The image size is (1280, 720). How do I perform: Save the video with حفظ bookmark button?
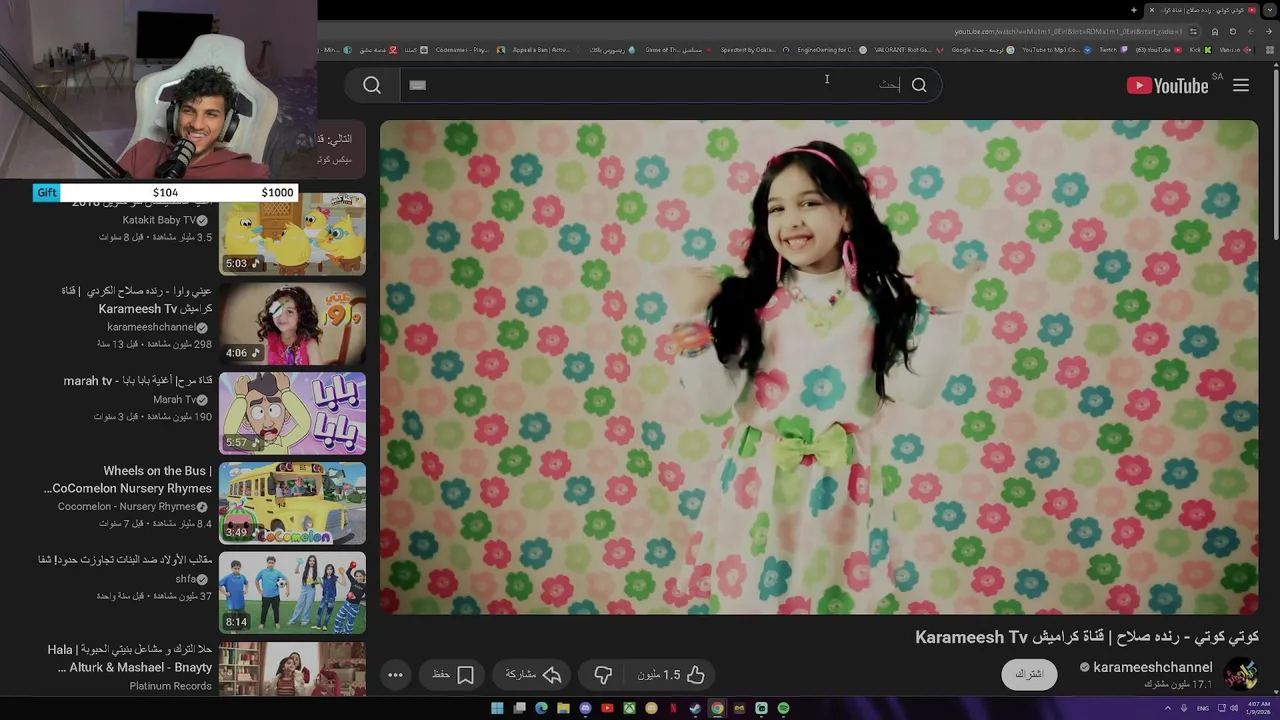tap(453, 675)
